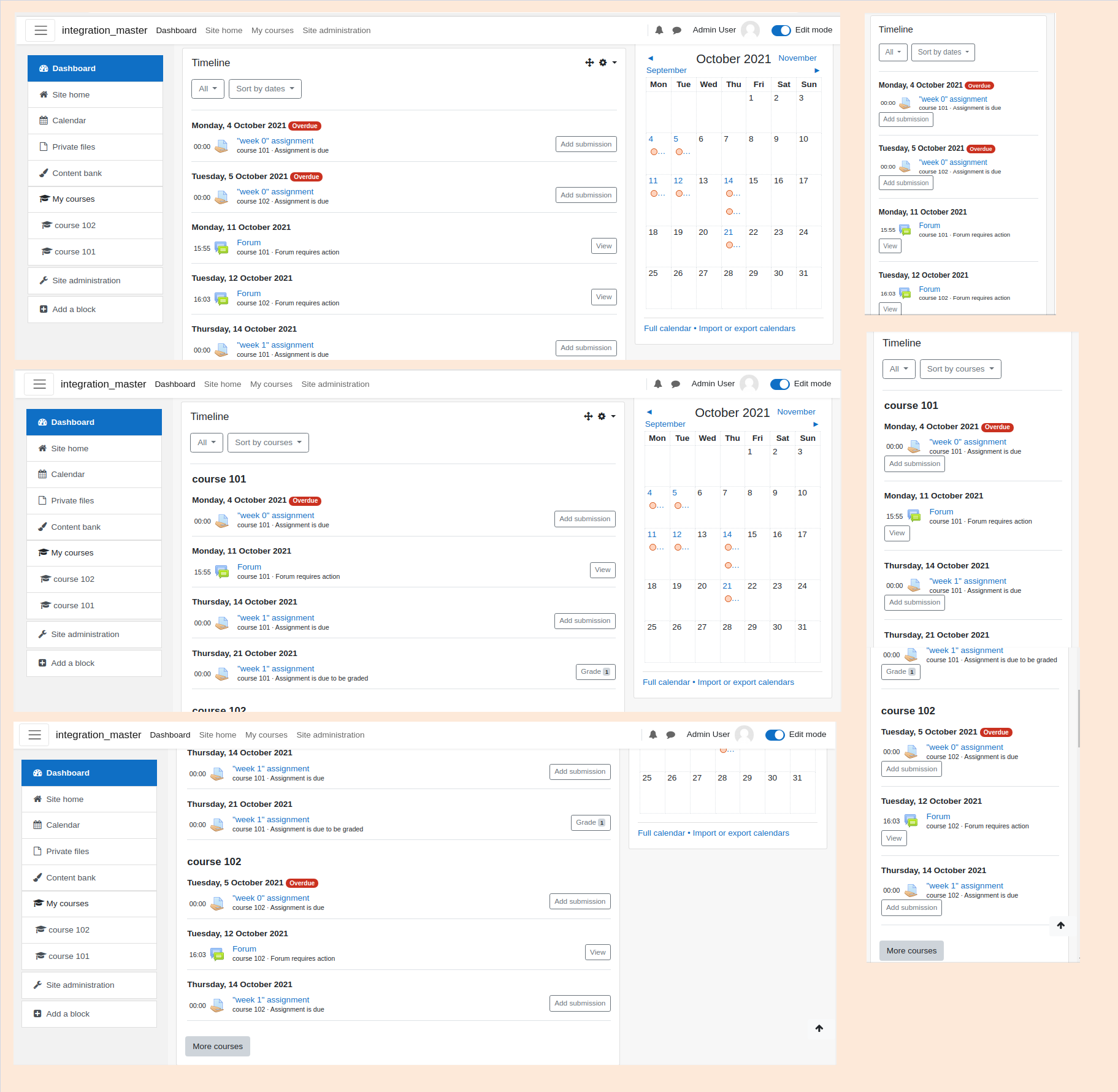Click View for course 101 Forum in top screenshot
Viewport: 1118px width, 1092px height.
(603, 246)
